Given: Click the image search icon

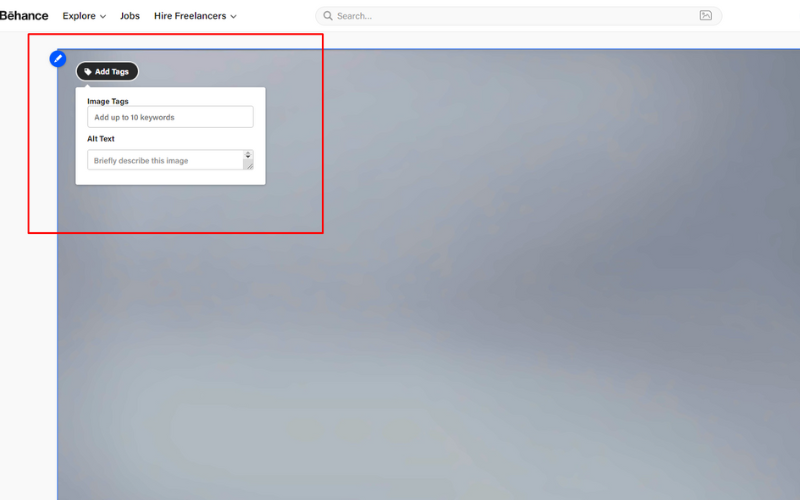Looking at the screenshot, I should point(706,15).
